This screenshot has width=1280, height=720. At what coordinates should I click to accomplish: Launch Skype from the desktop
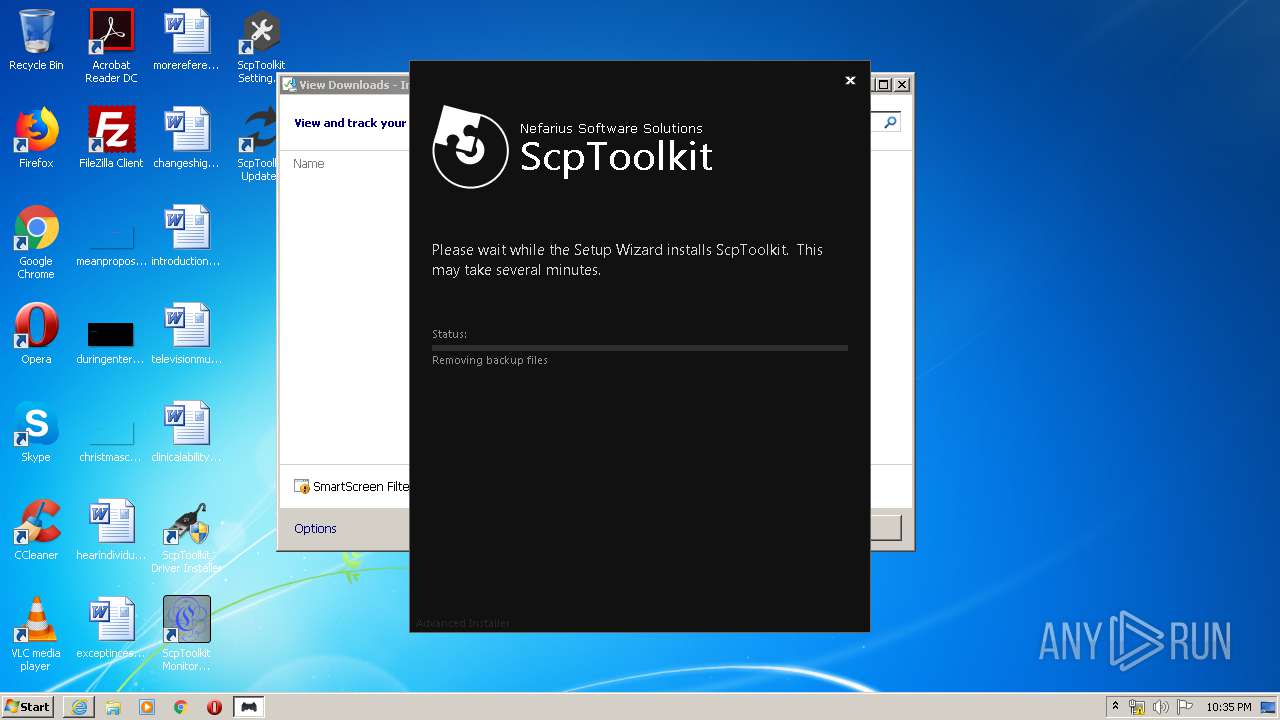point(36,432)
